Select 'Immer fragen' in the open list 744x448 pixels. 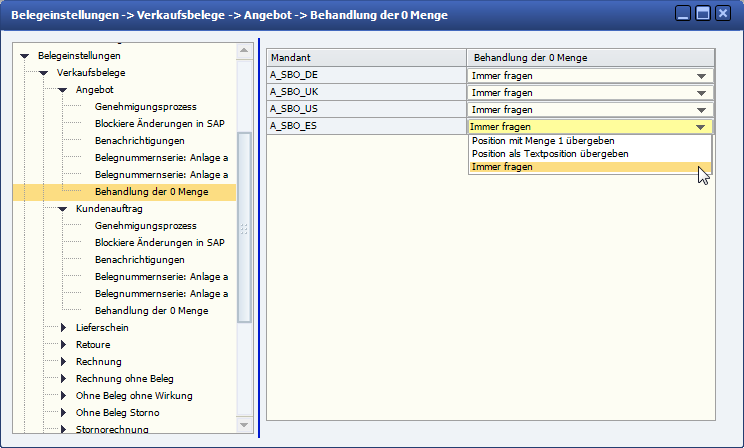coord(502,167)
